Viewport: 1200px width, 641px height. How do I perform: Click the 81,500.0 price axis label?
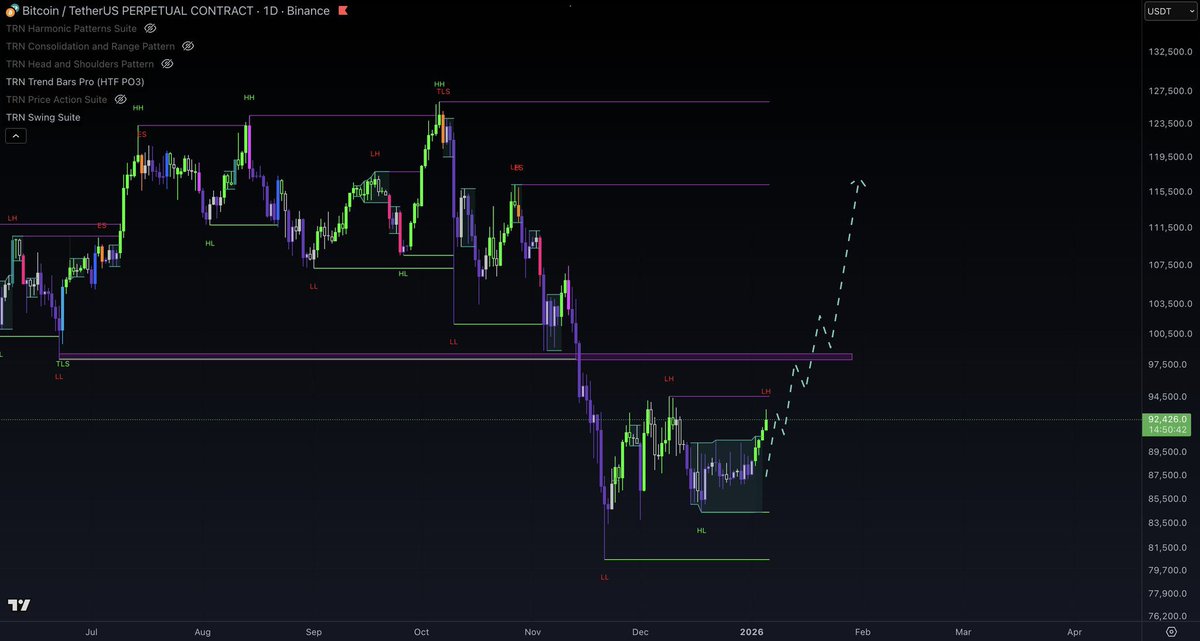[1168, 547]
